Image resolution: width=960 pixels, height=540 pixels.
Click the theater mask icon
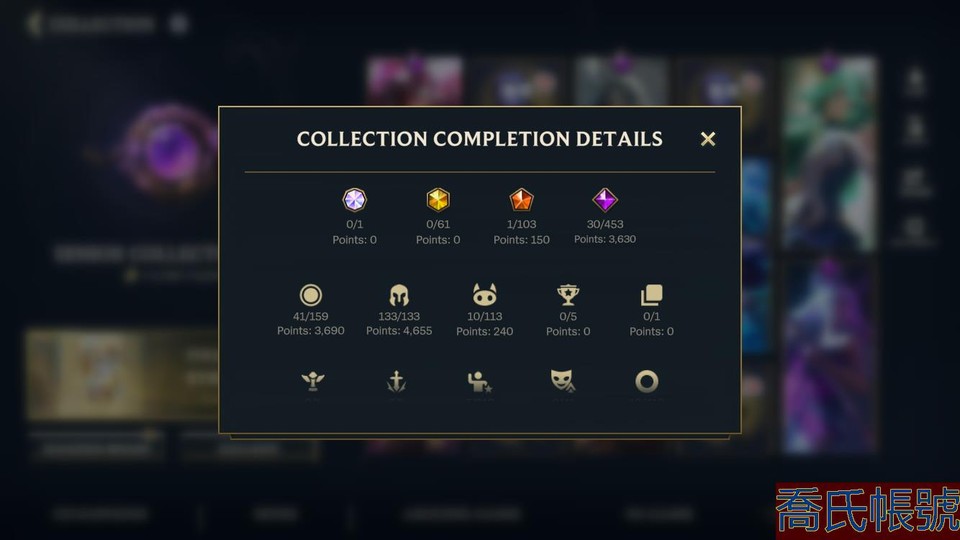click(x=562, y=380)
